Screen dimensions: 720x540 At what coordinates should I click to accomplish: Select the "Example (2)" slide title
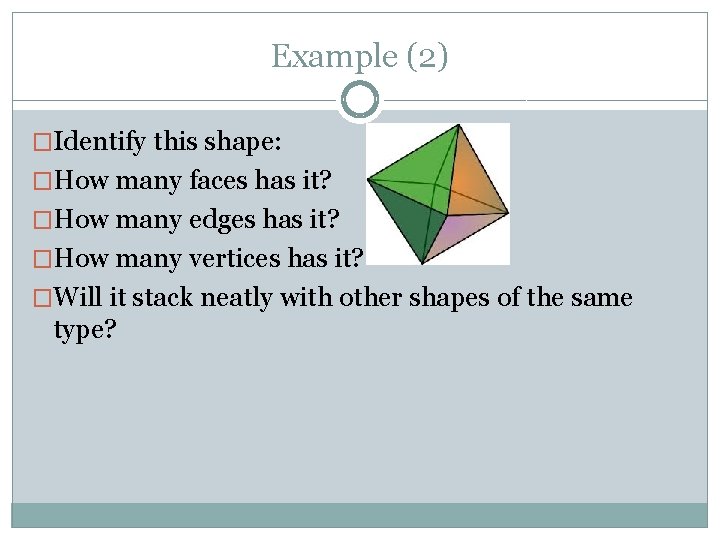pos(360,56)
